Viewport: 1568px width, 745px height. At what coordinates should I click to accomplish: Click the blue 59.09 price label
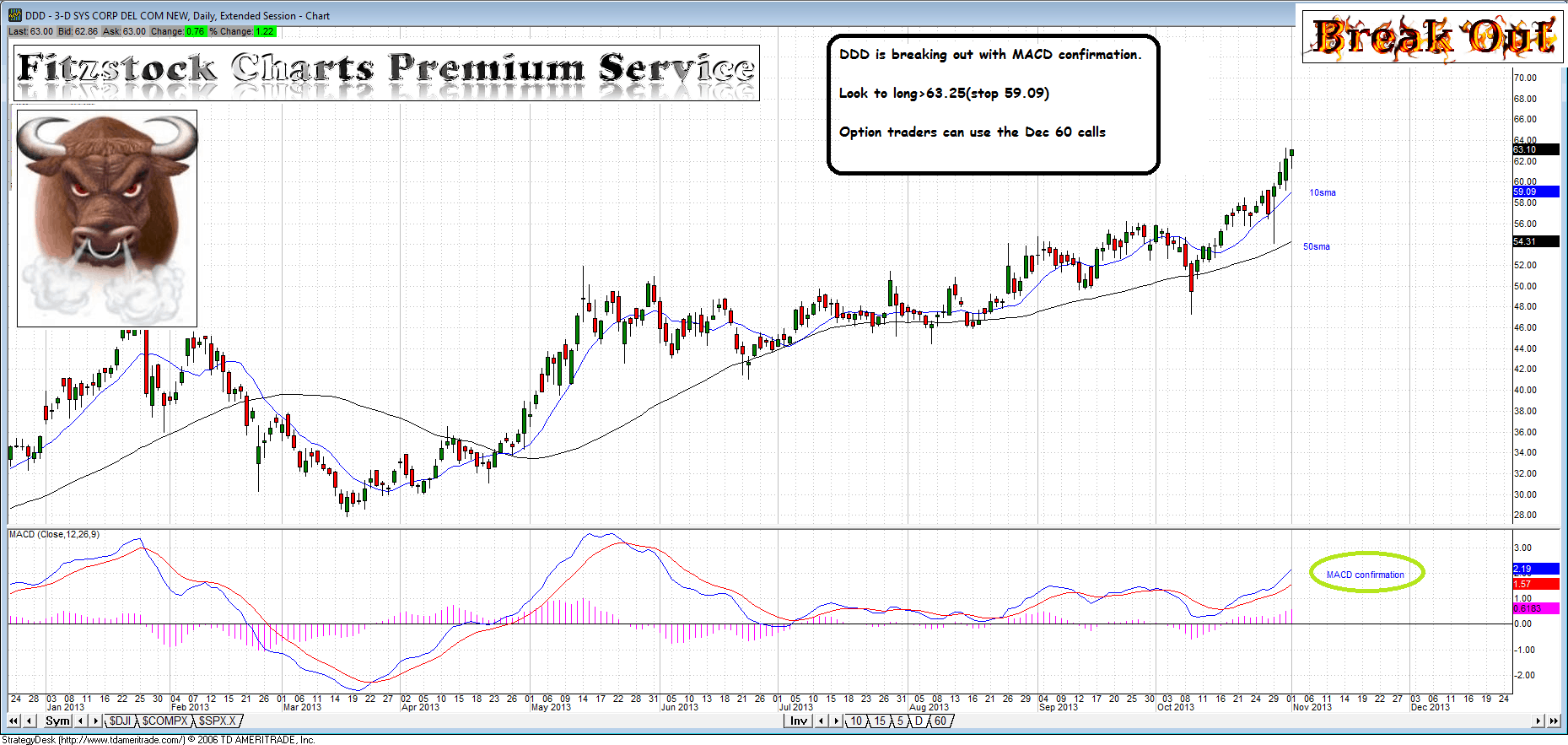[1535, 192]
